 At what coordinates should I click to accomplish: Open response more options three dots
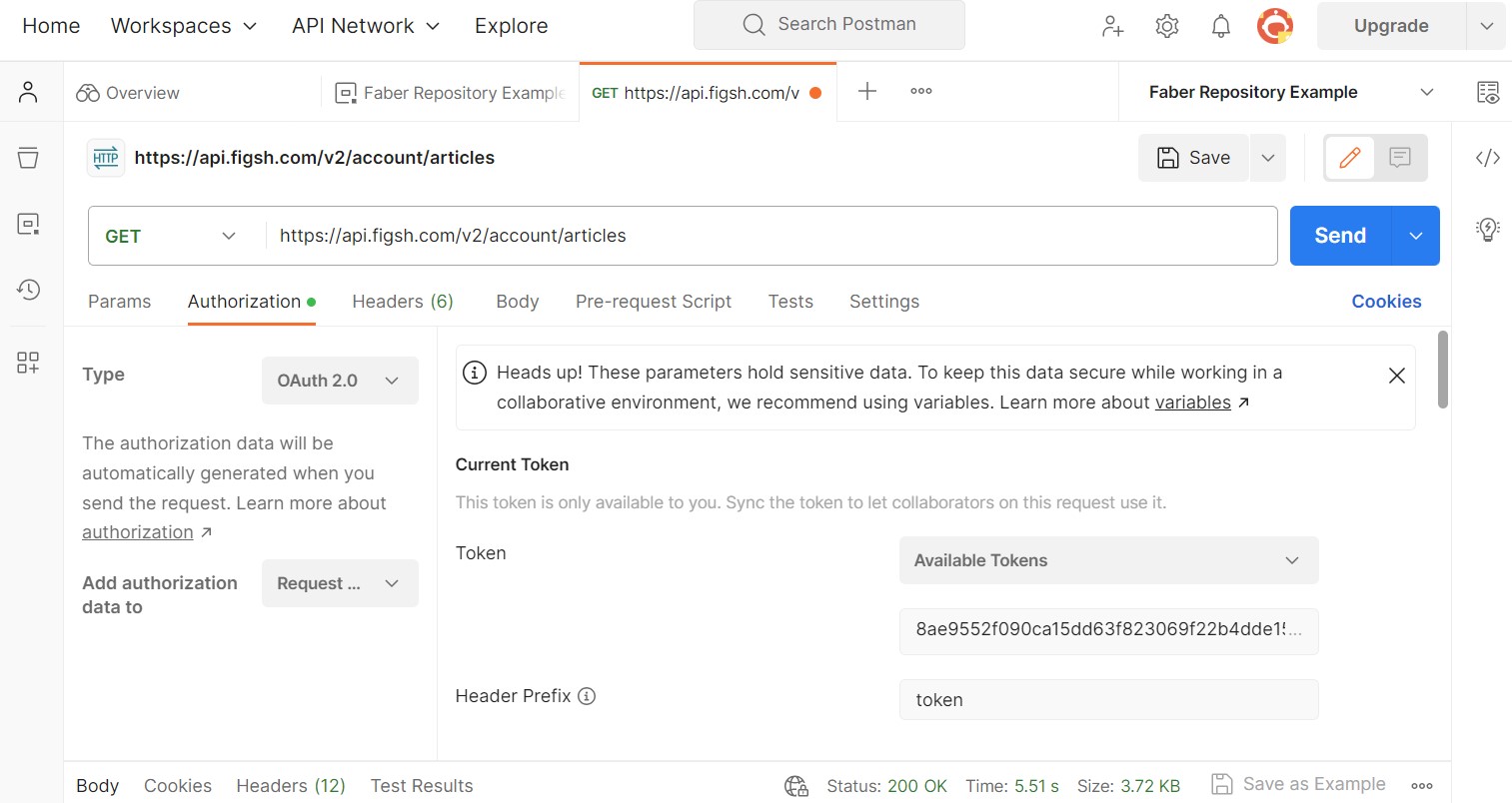click(x=1422, y=786)
